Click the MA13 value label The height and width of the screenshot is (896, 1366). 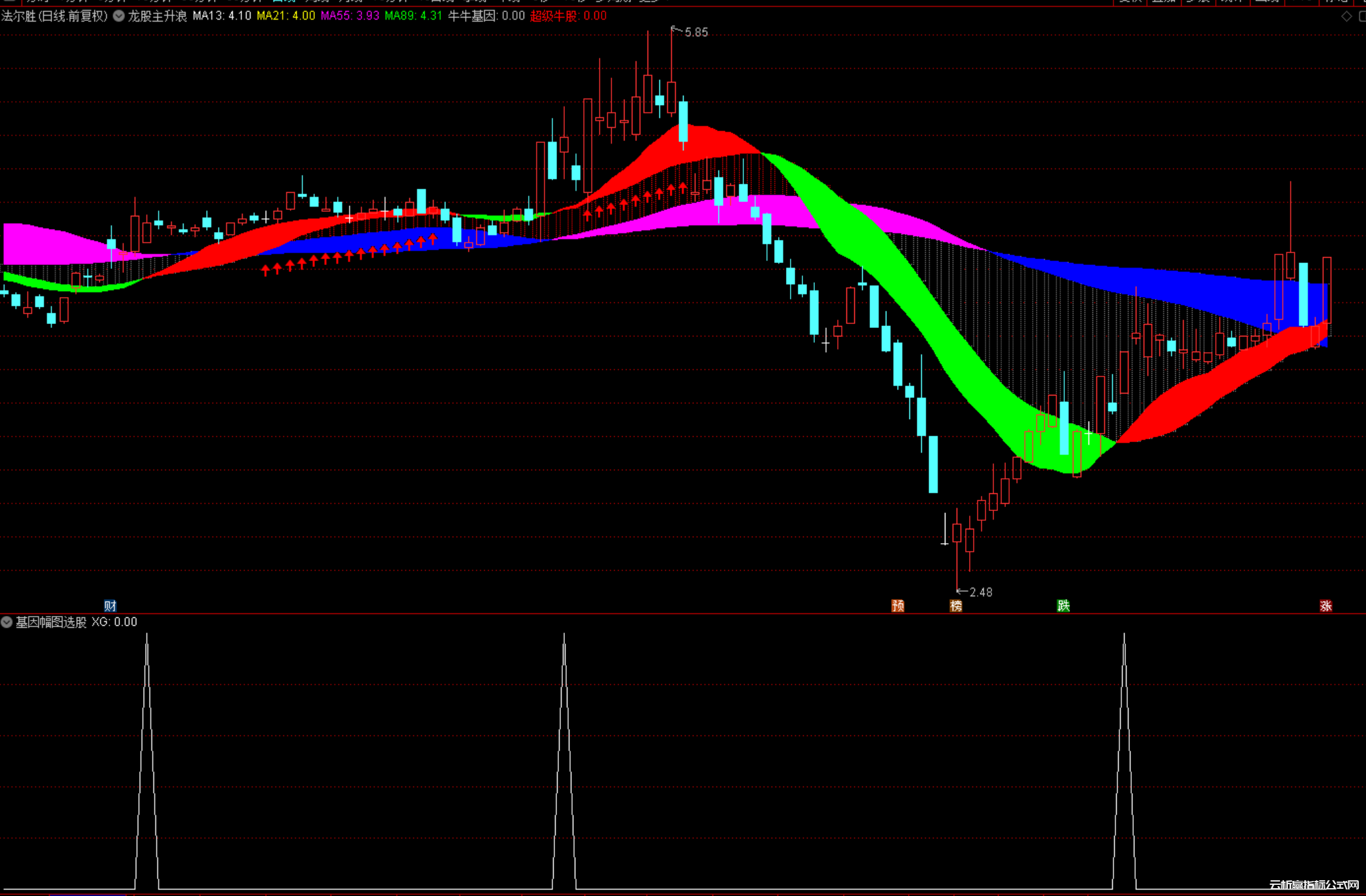pyautogui.click(x=222, y=16)
